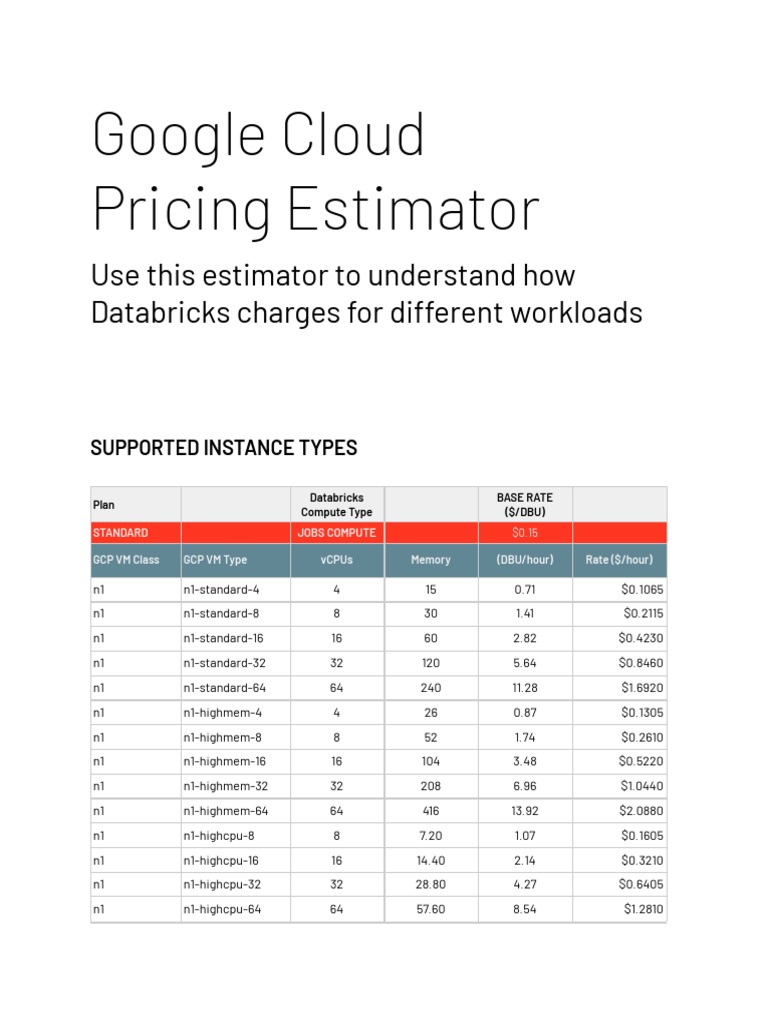768x1024 pixels.
Task: Select the n1-standard-4 VM type cell
Action: (221, 590)
